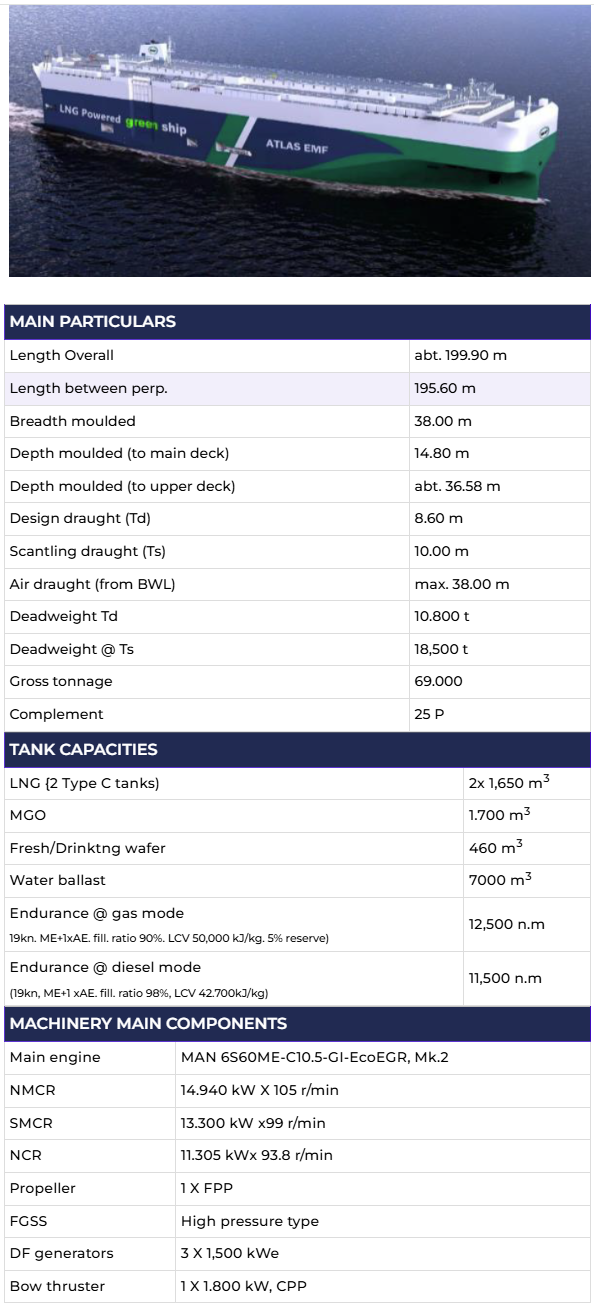
Task: Select the Endurance @ gas mode row
Action: [297, 924]
